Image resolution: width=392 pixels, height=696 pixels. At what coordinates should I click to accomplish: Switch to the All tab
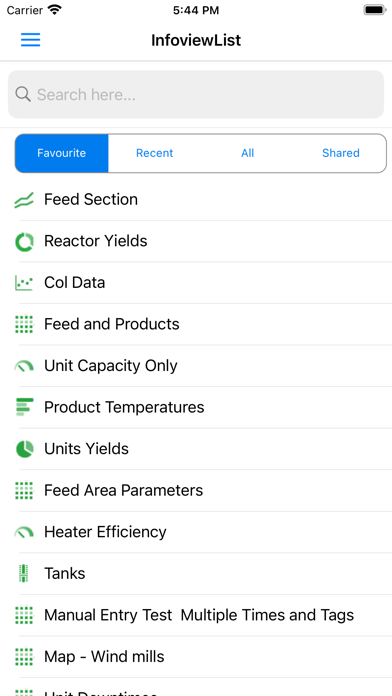click(247, 153)
